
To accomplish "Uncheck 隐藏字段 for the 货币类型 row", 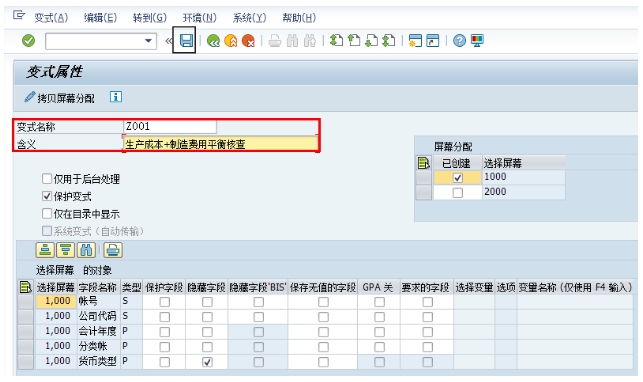I will point(207,362).
